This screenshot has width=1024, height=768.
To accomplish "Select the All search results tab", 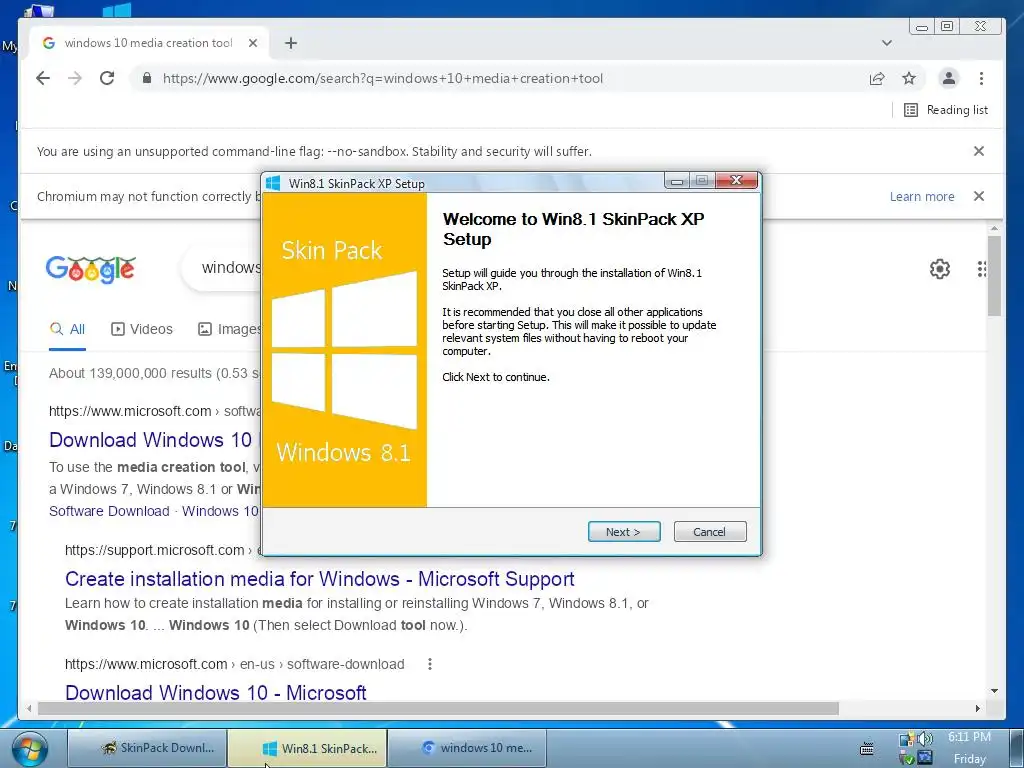I will [68, 329].
